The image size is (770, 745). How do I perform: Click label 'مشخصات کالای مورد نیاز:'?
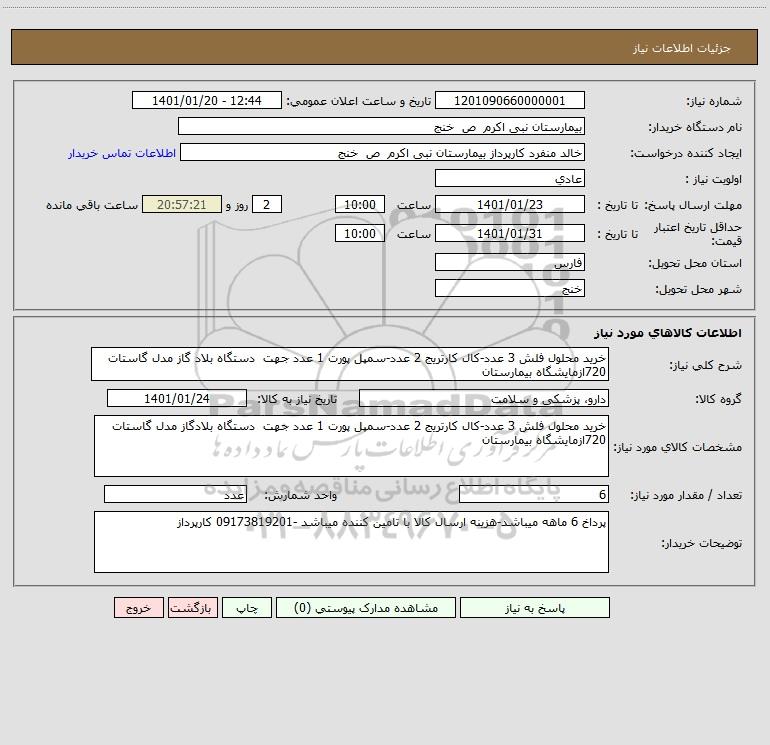pos(678,447)
